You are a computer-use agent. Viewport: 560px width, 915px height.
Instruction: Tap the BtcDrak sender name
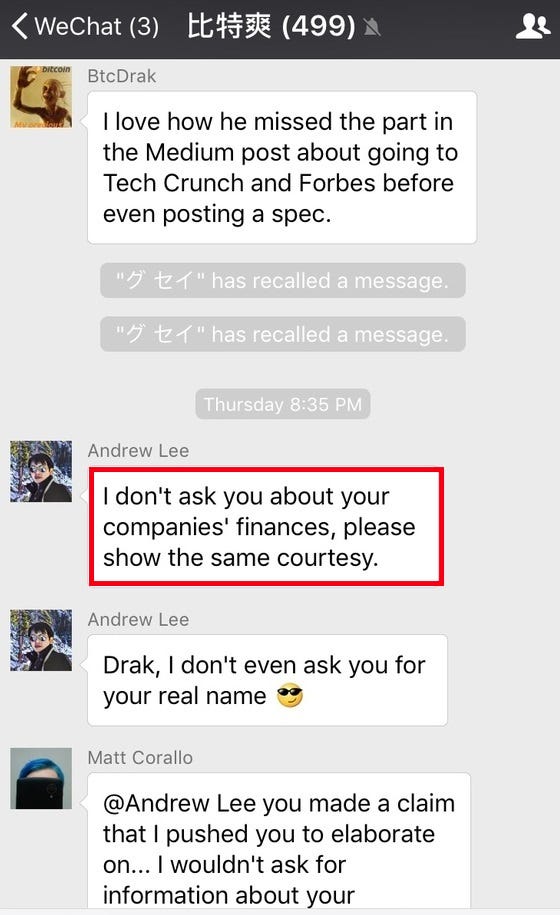coord(122,76)
